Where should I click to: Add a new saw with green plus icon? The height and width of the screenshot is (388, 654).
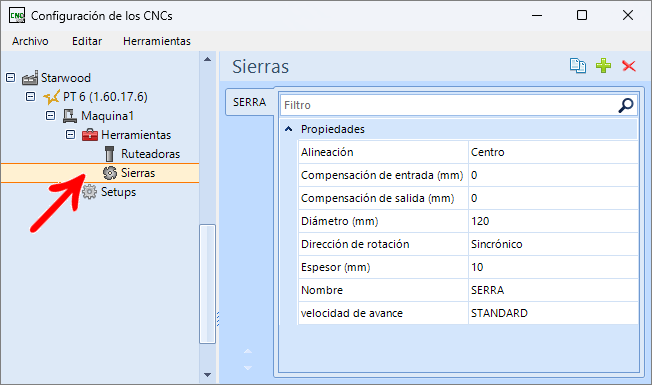[x=603, y=66]
